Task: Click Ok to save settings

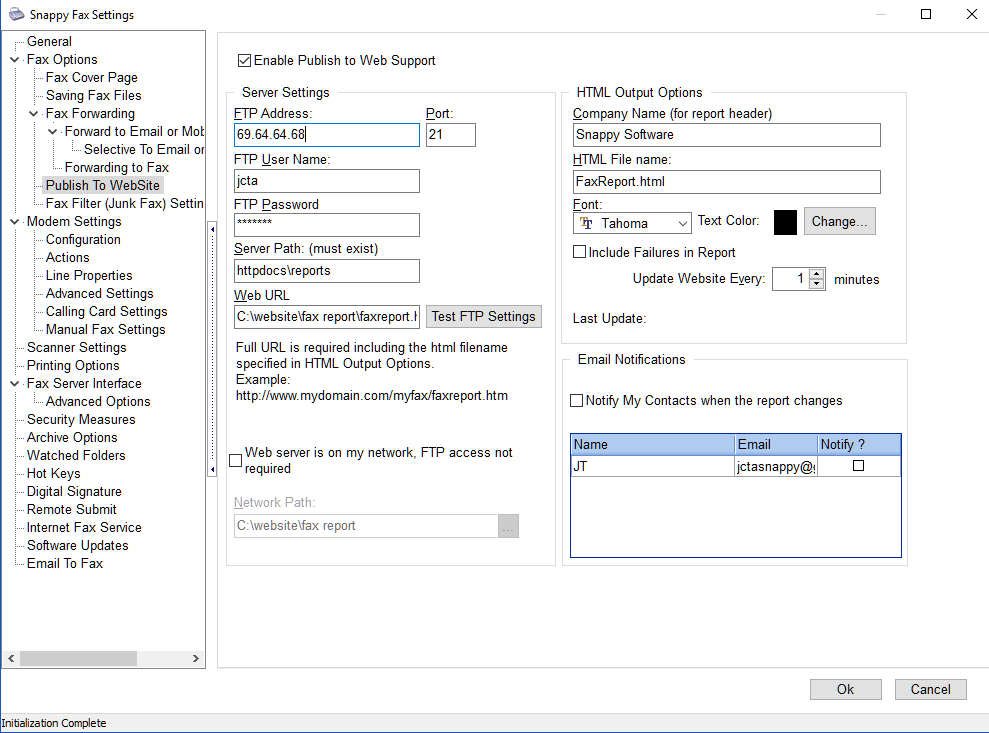Action: pyautogui.click(x=845, y=689)
